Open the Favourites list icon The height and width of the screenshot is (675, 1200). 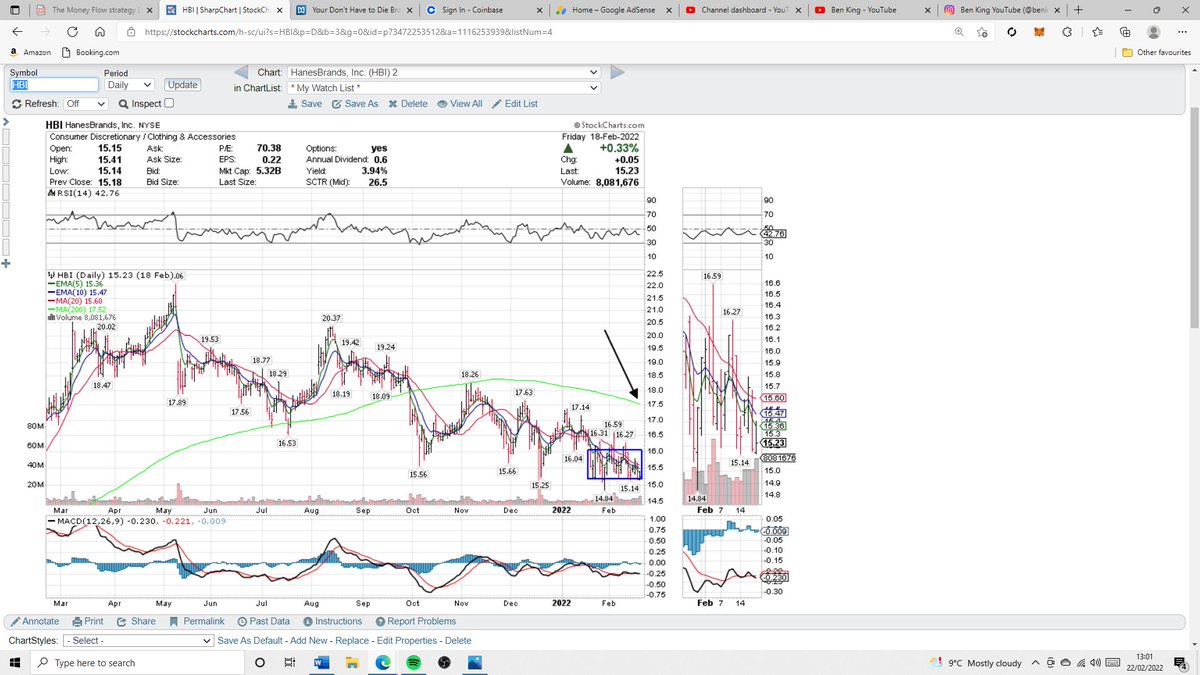(1097, 32)
